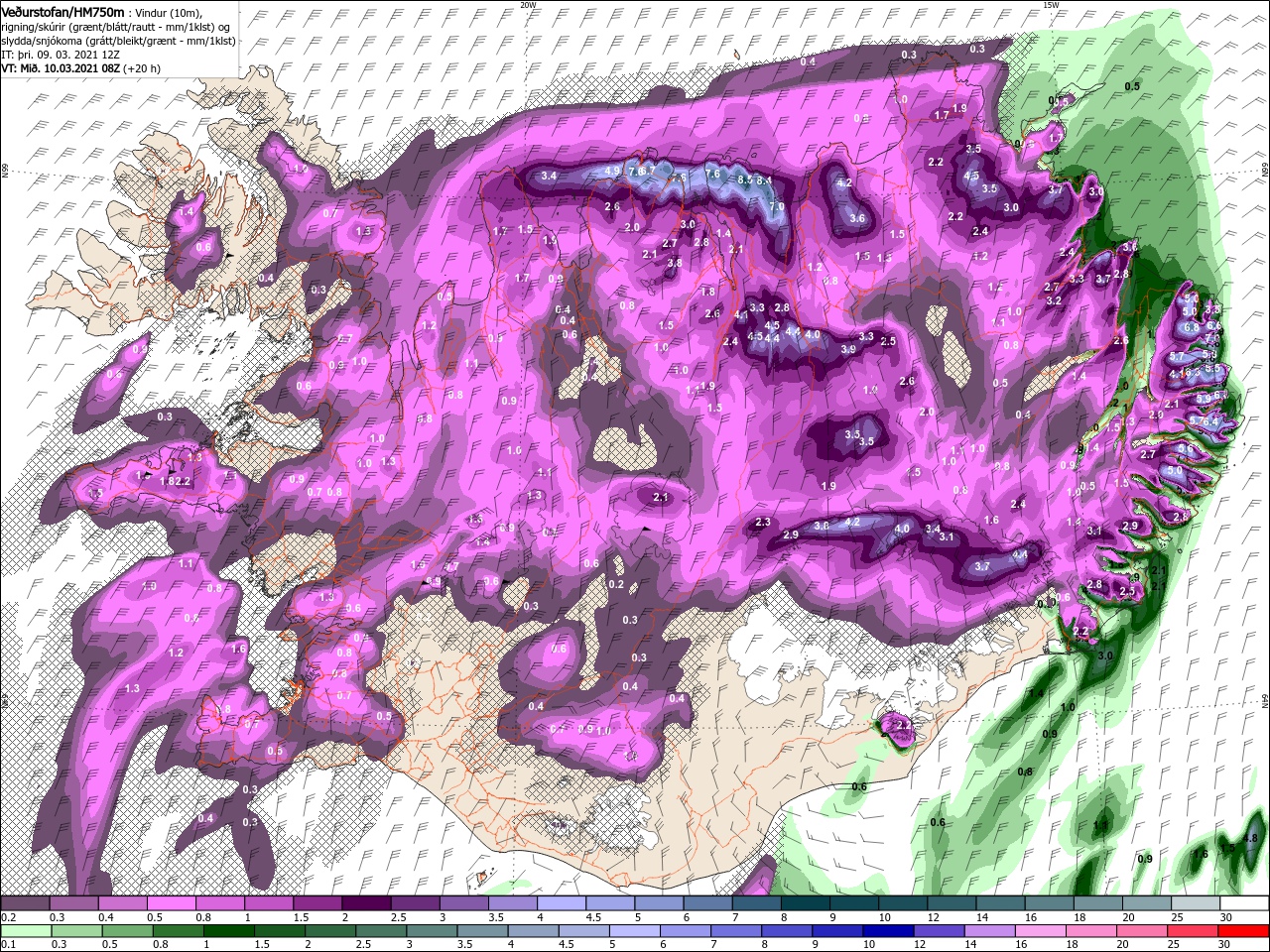Screen dimensions: 1270x952
Task: Click the '0.2' label in snow legend
Action: coord(7,918)
